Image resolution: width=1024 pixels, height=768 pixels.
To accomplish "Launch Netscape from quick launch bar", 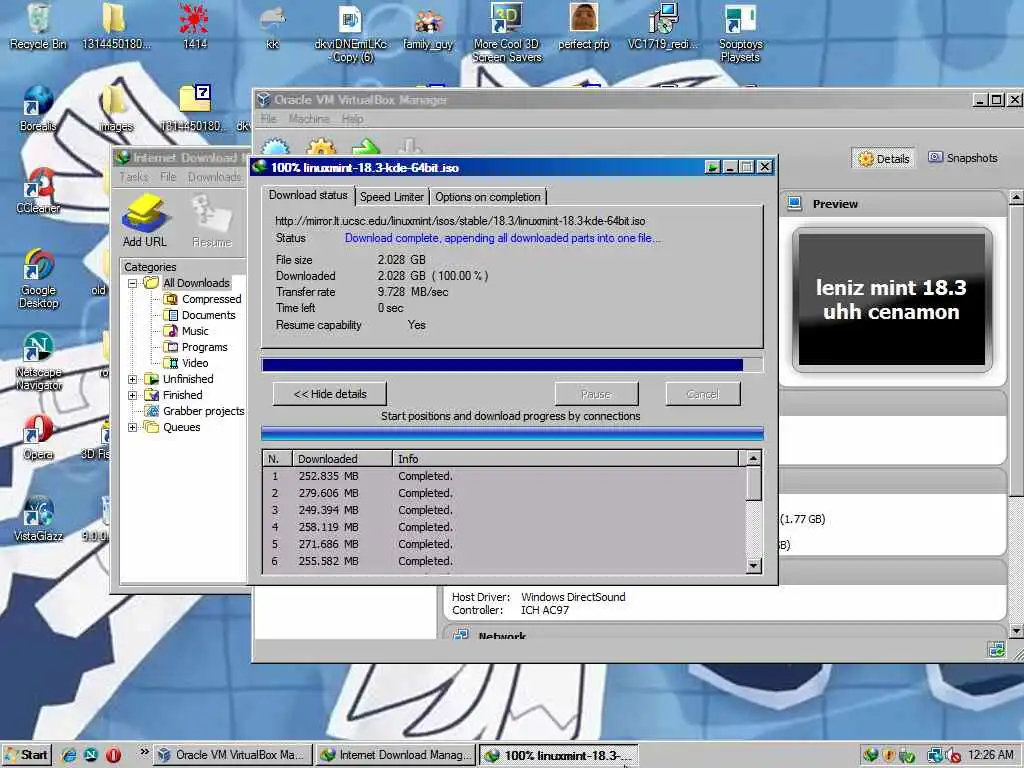I will 91,755.
